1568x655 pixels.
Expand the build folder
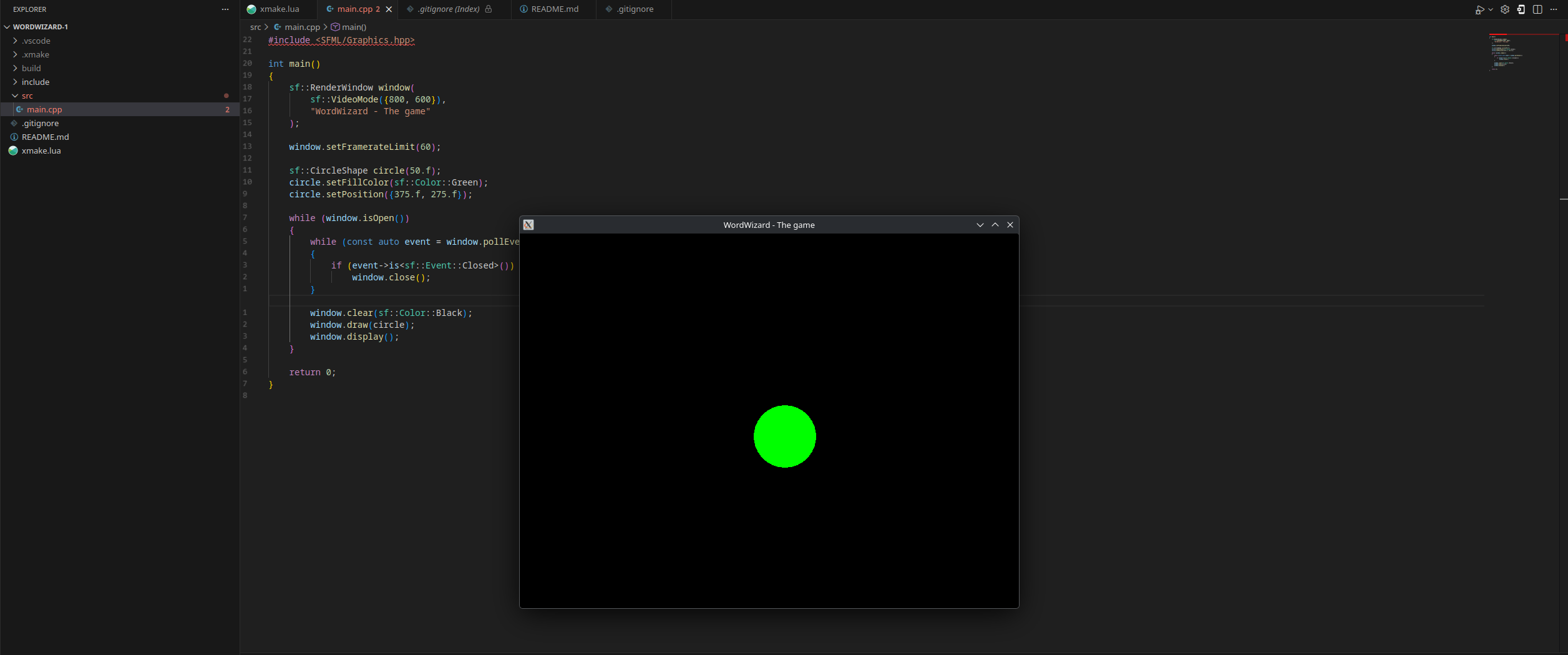[x=31, y=68]
